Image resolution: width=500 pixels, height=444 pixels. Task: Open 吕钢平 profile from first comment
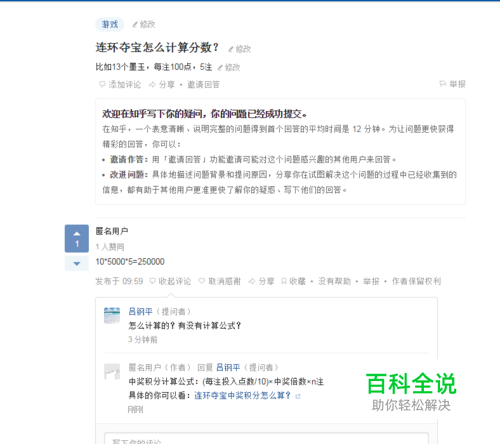coord(140,311)
